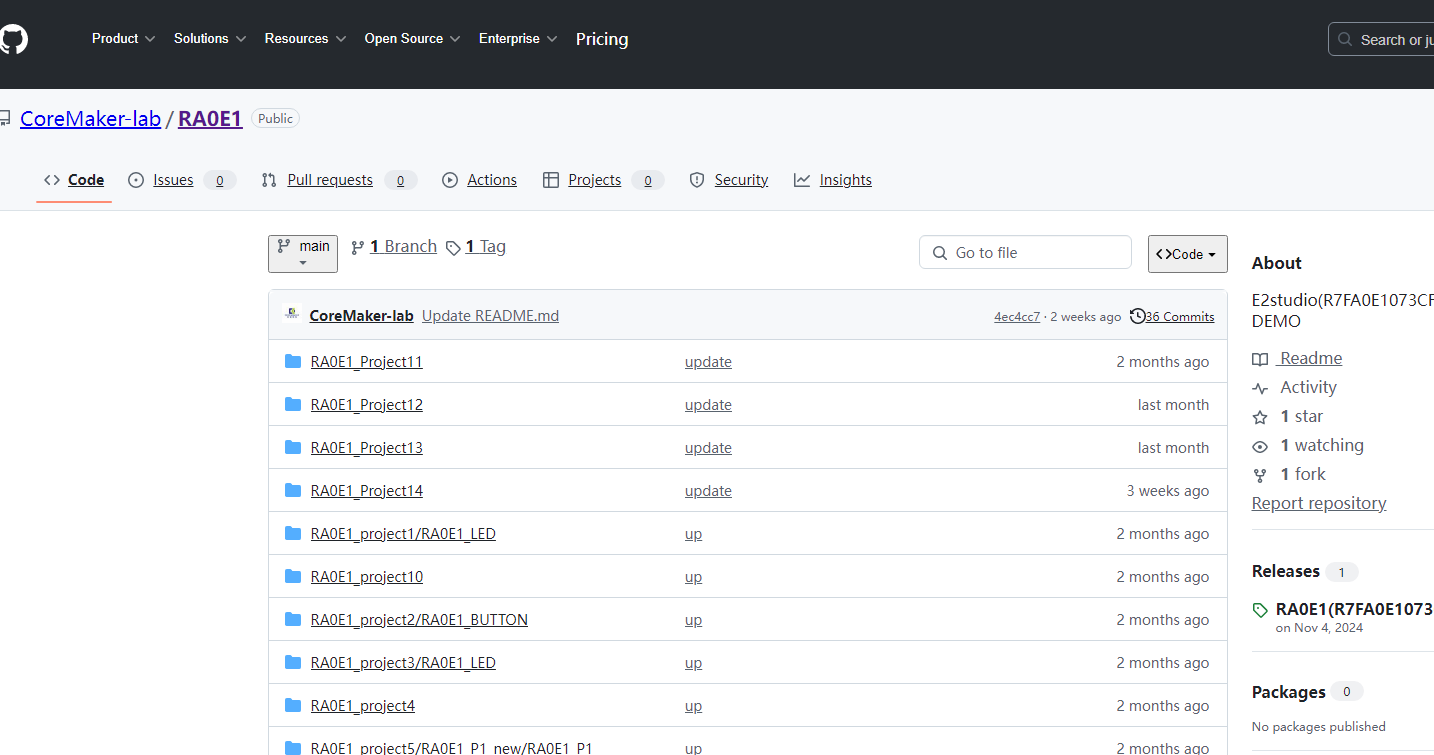Click the commit history clock icon

(x=1137, y=316)
